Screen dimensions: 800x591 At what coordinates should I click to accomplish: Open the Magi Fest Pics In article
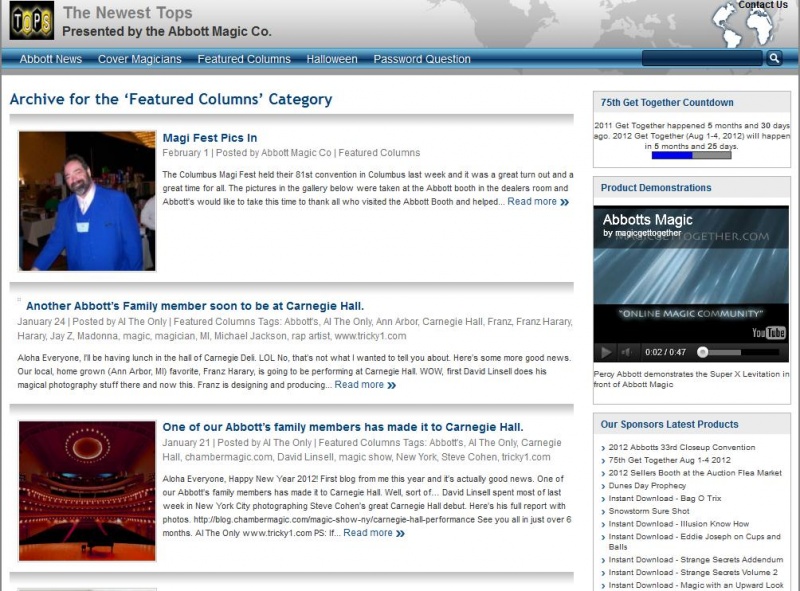tap(209, 138)
